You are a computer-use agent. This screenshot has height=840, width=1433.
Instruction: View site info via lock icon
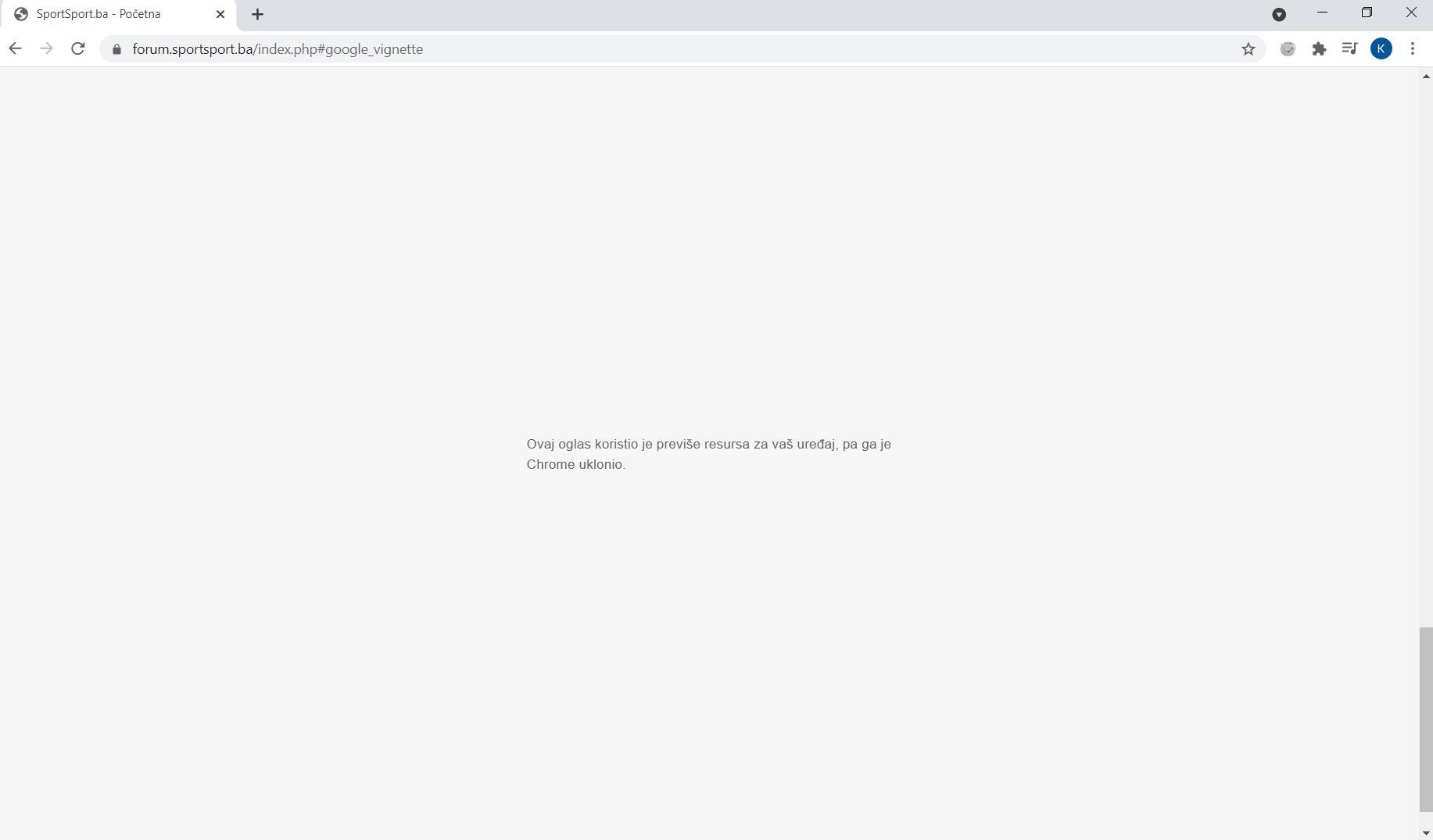(x=117, y=49)
